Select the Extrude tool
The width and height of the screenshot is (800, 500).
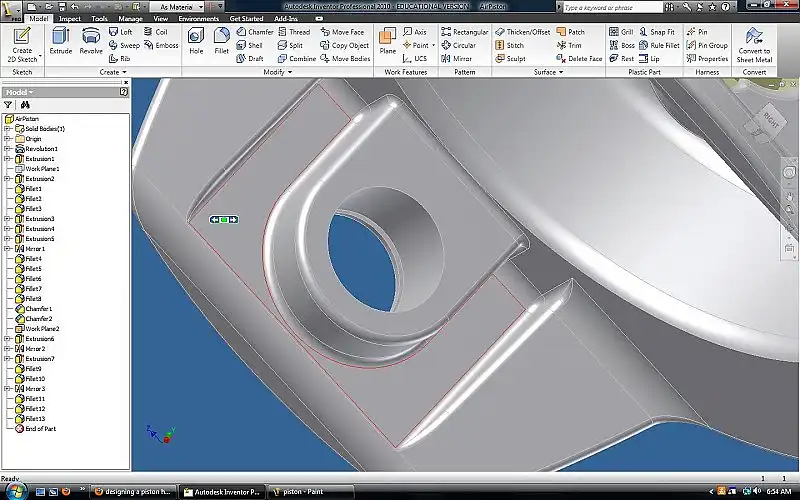click(60, 40)
